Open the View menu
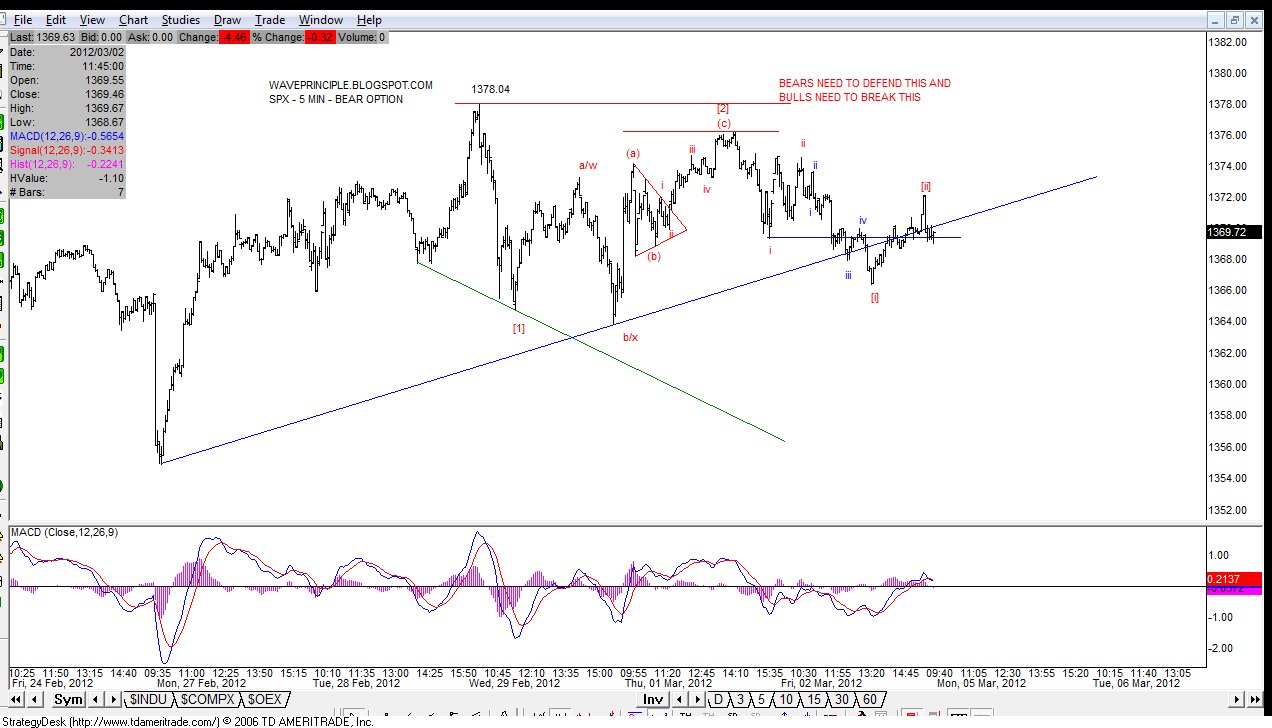Viewport: 1272px width, 728px height. click(92, 20)
